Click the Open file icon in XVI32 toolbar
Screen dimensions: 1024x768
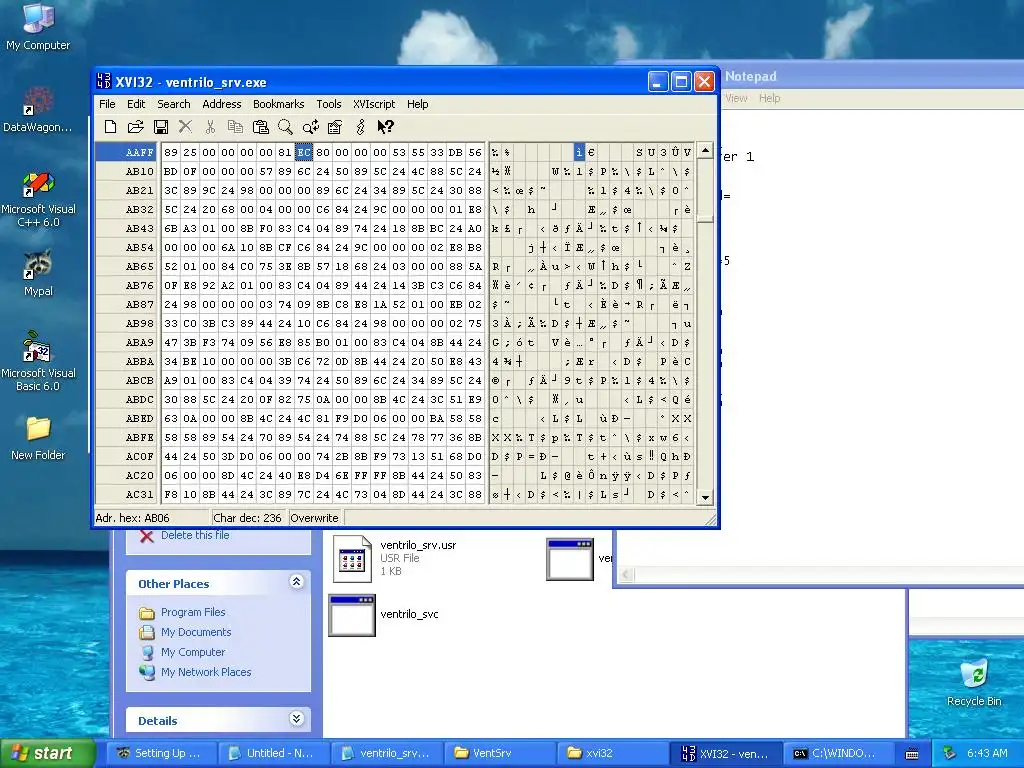point(135,127)
